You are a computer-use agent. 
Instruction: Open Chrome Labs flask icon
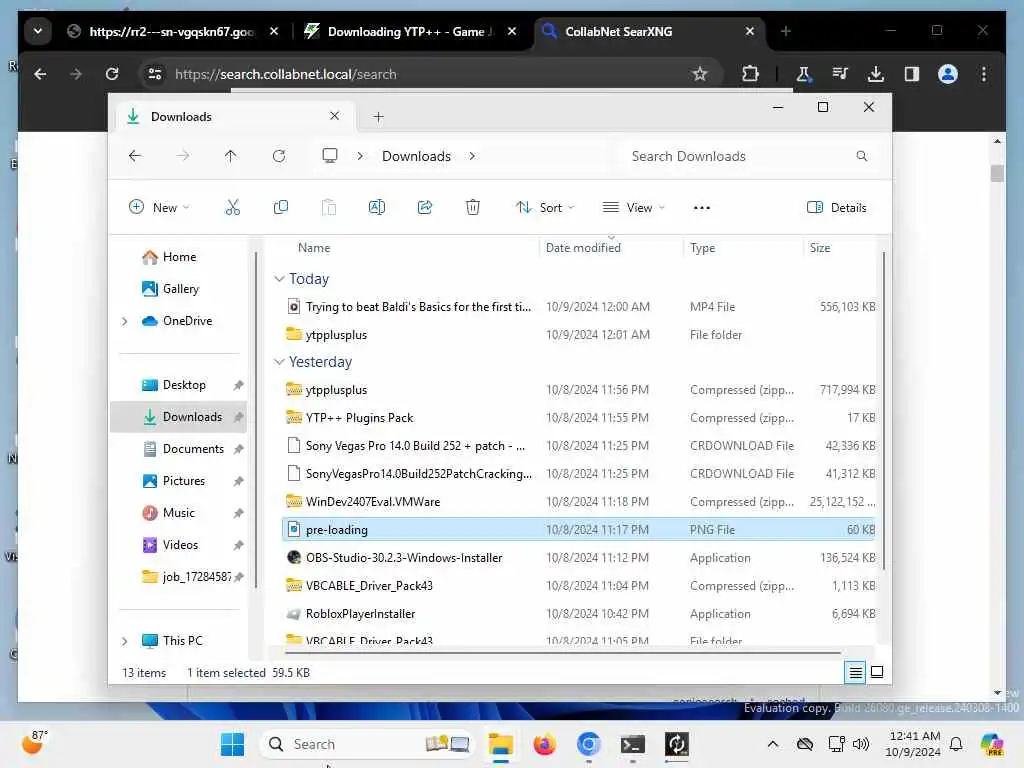pos(804,74)
